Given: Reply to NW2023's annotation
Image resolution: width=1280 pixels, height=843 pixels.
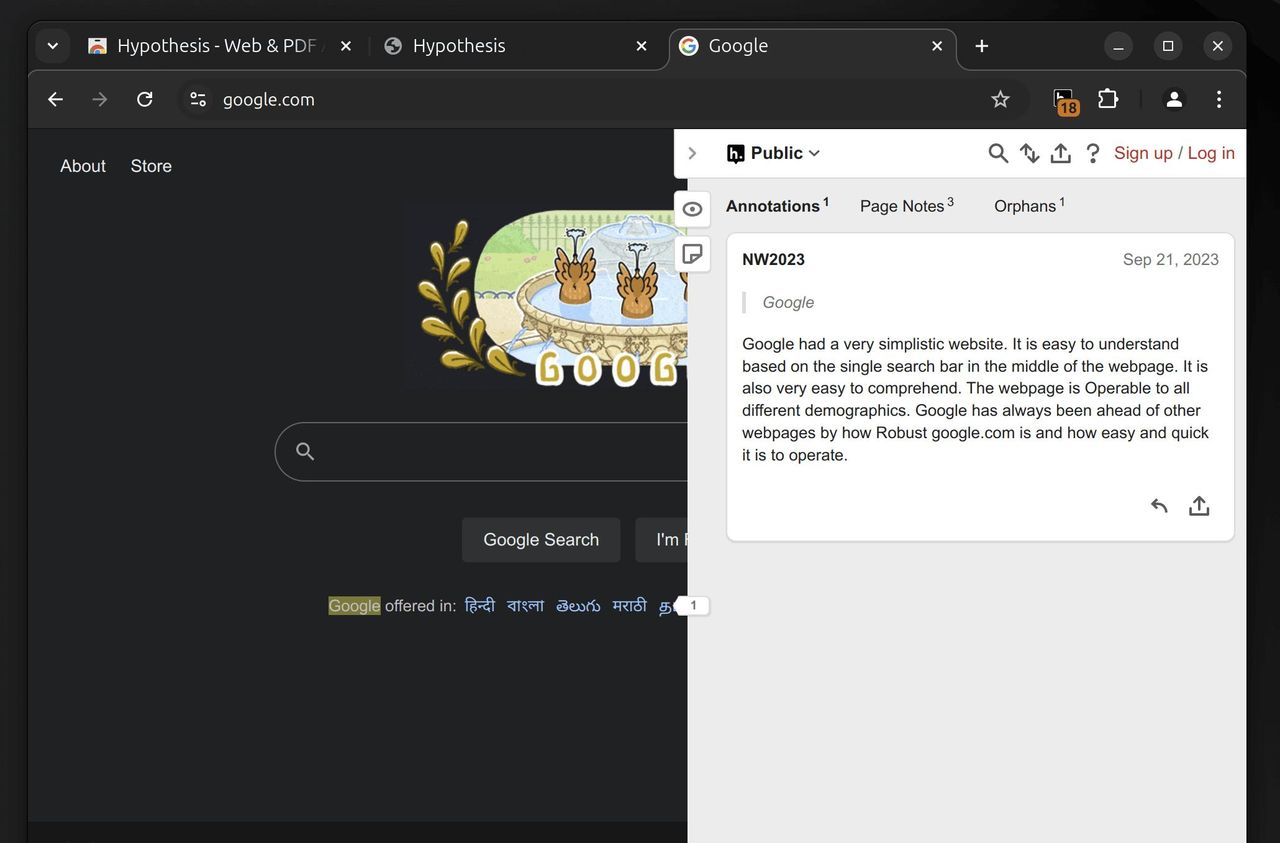Looking at the screenshot, I should tap(1159, 506).
